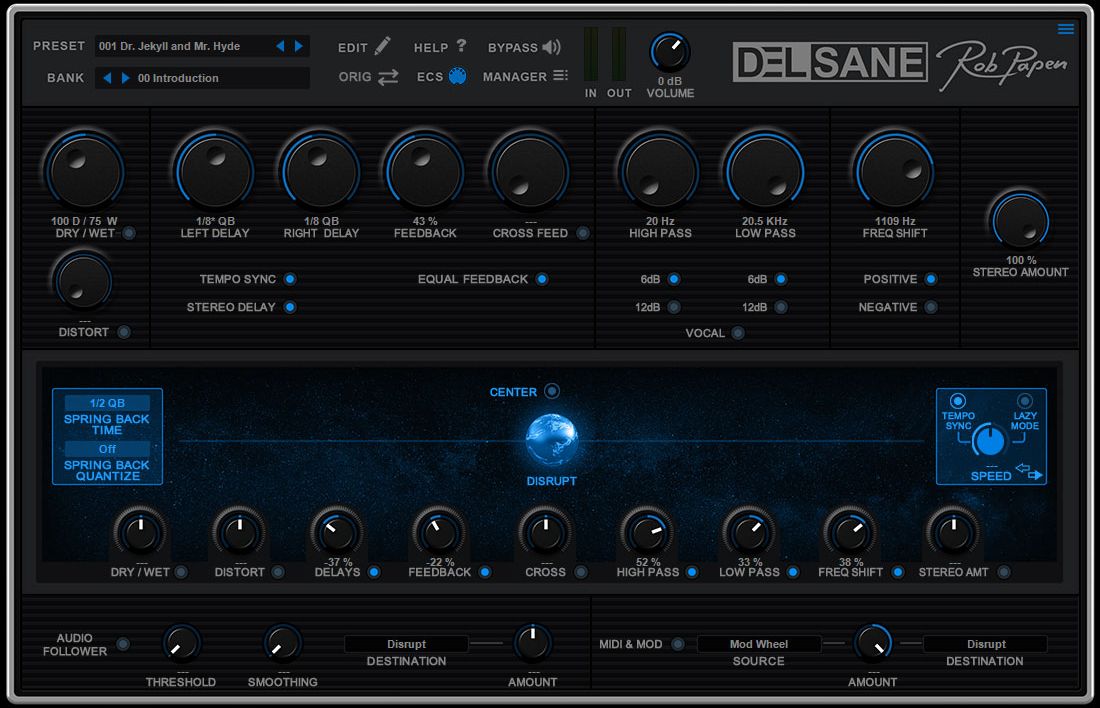The image size is (1100, 708).
Task: Toggle Bypass speaker icon
Action: pyautogui.click(x=551, y=47)
